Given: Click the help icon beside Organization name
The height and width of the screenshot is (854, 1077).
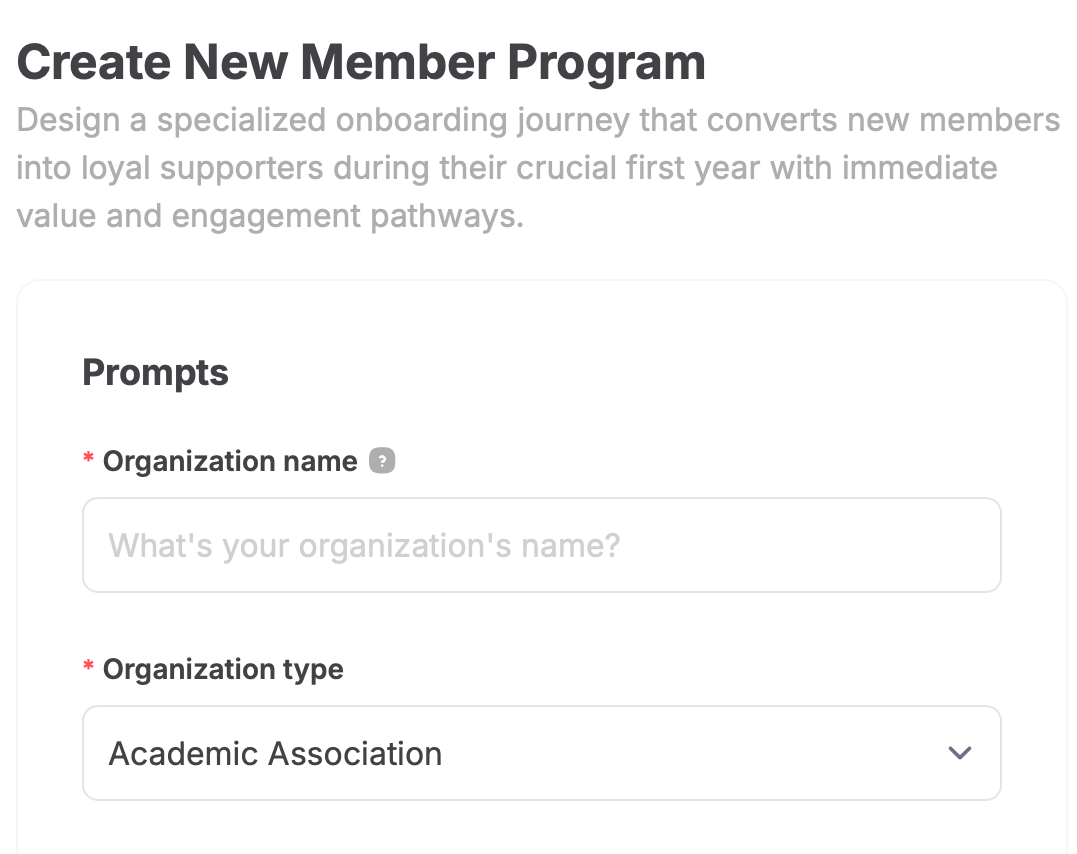Looking at the screenshot, I should 382,461.
